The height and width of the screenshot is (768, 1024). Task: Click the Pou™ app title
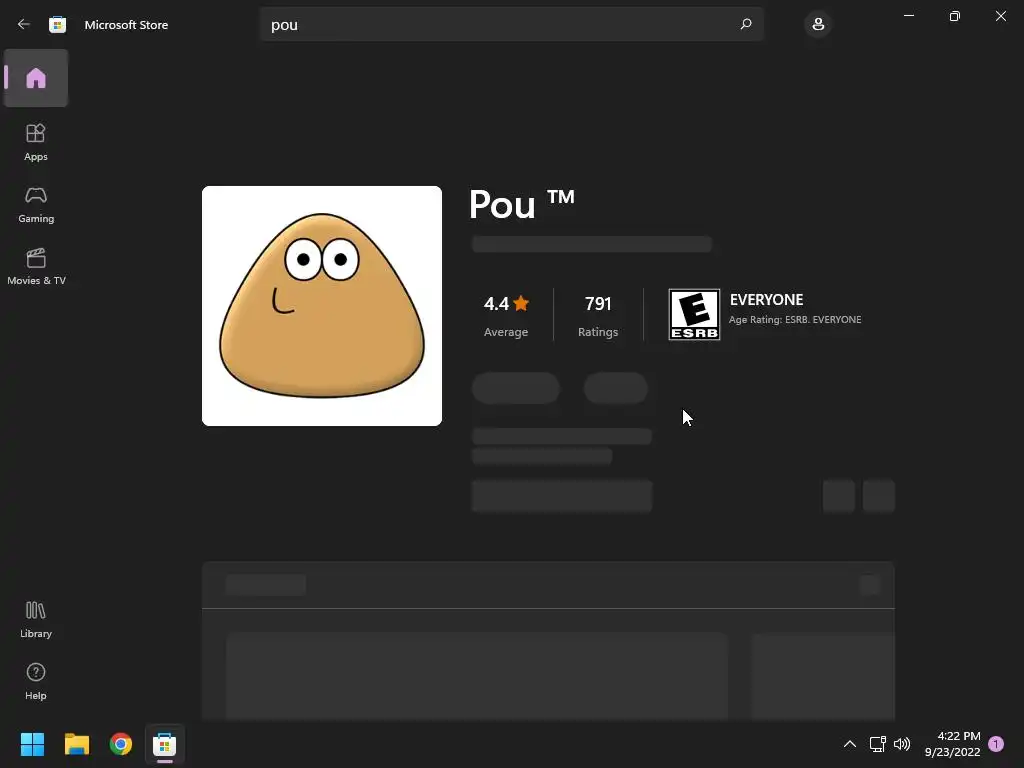(x=522, y=204)
